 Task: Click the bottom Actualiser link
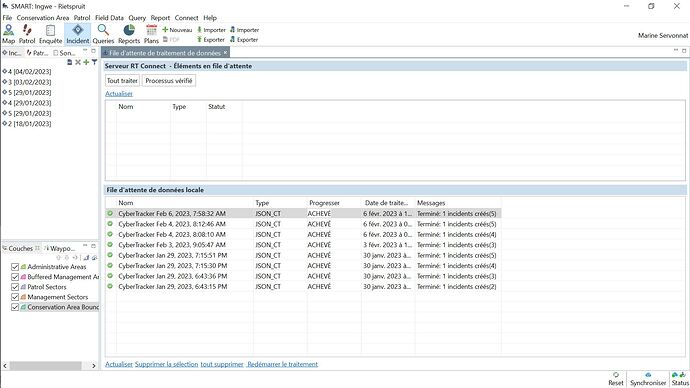tap(119, 364)
